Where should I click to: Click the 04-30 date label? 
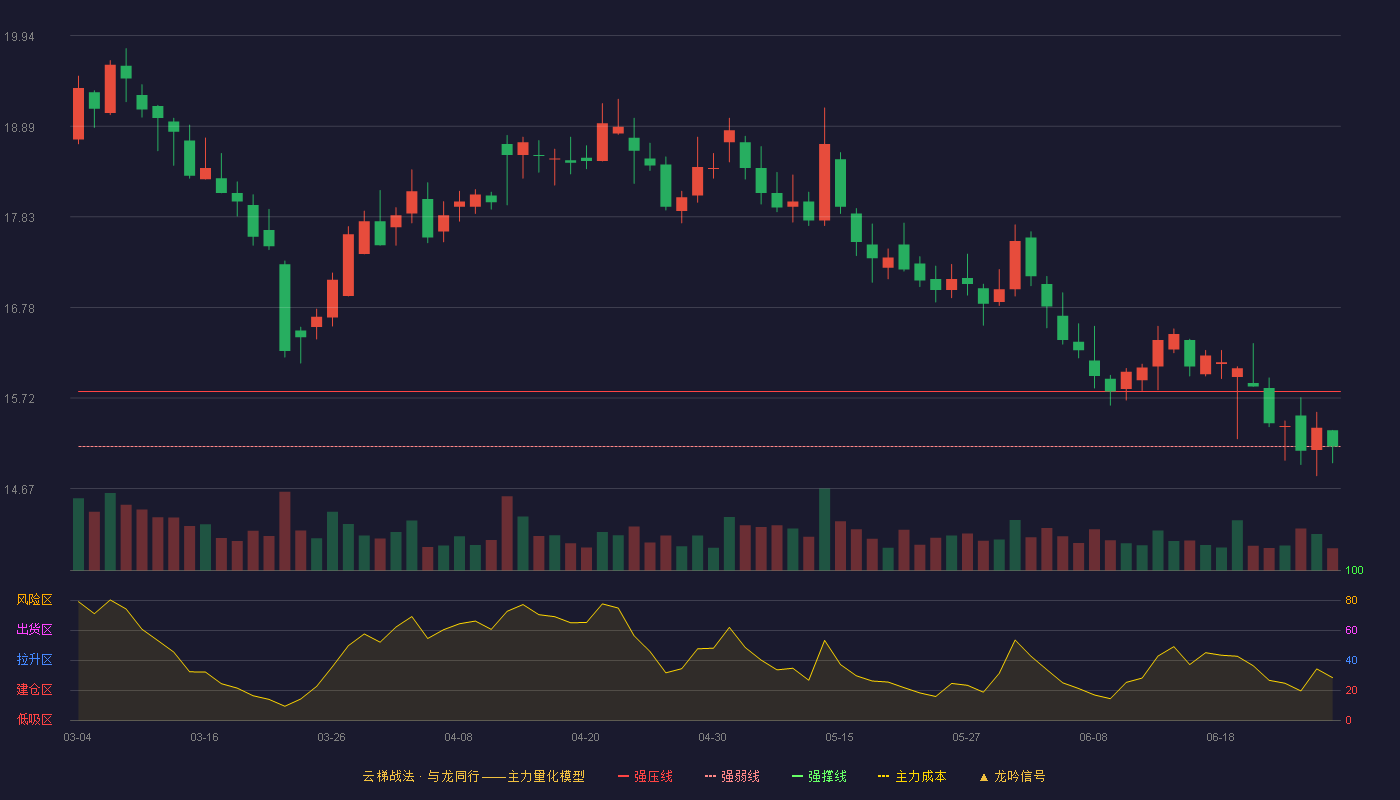click(x=713, y=737)
